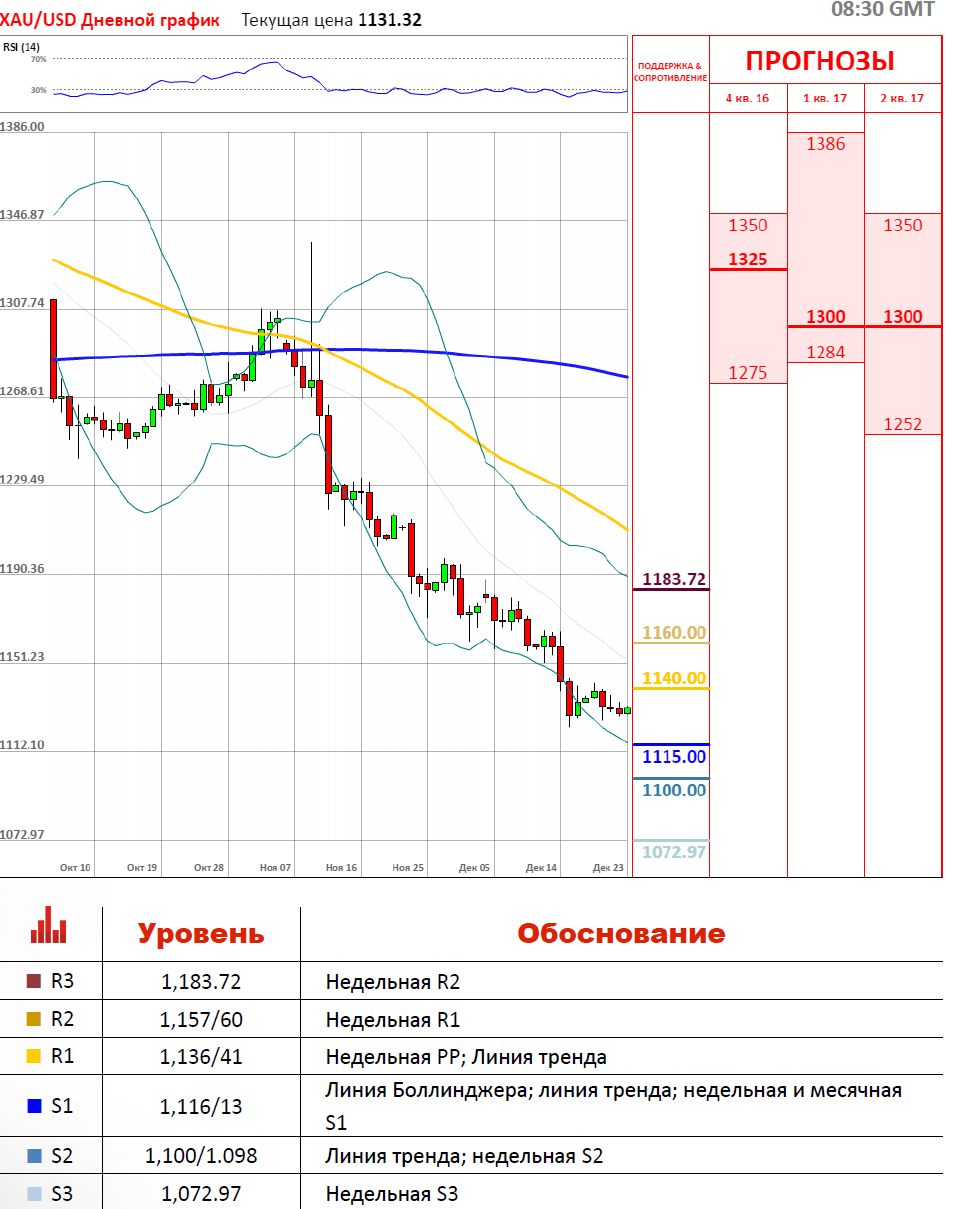This screenshot has height=1209, width=956.
Task: Click the 1183.72 resistance level label
Action: (x=673, y=579)
